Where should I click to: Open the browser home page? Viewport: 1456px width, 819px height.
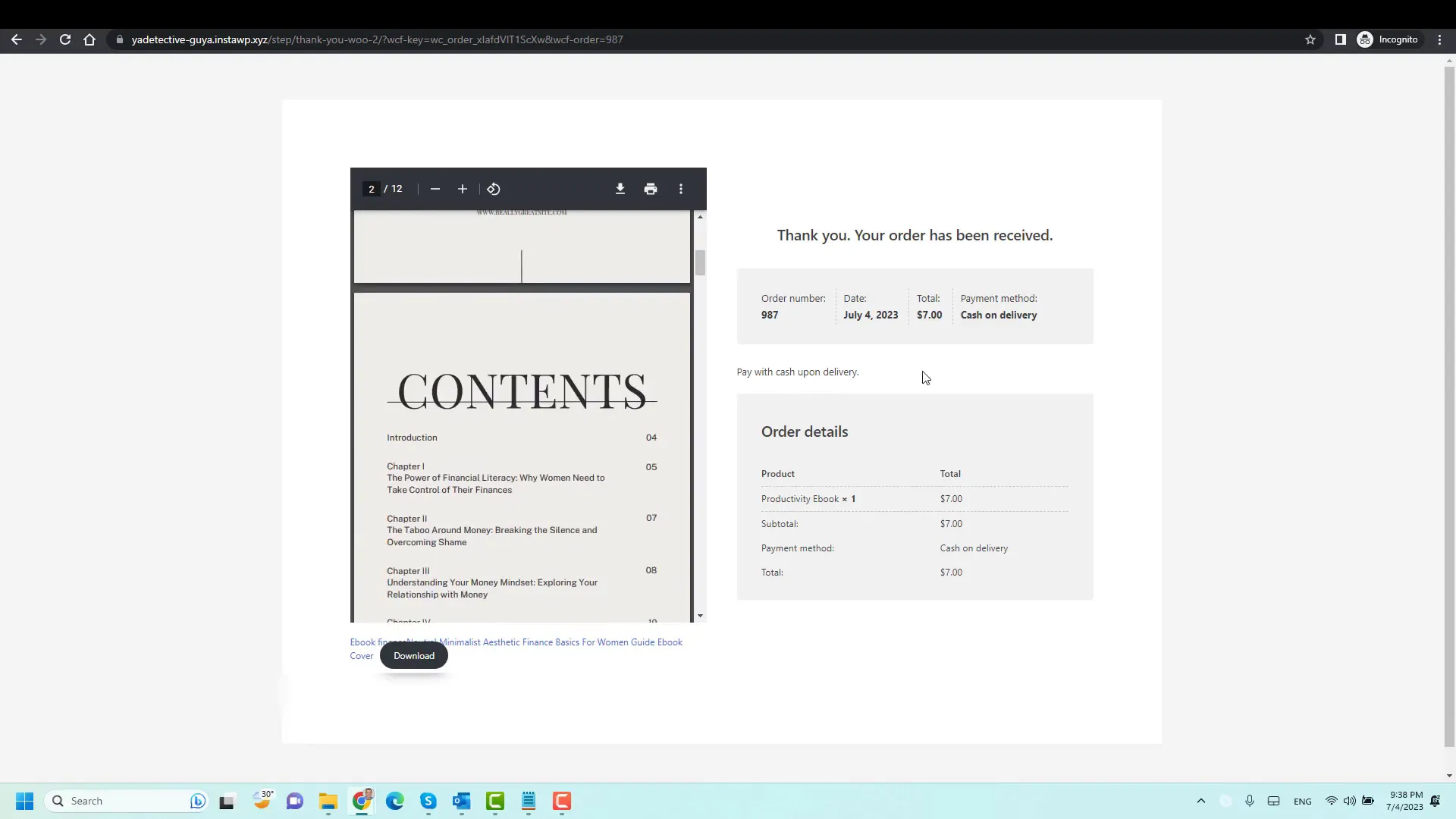tap(89, 39)
